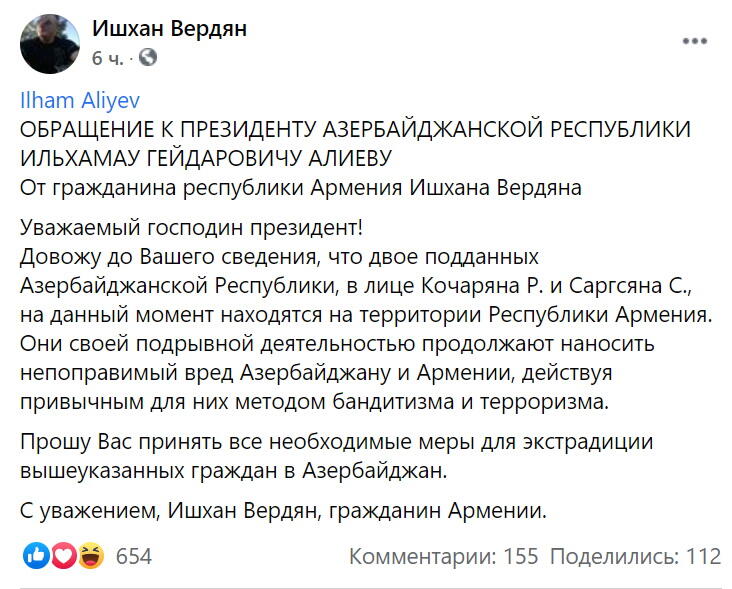
Task: Open the author name Ишхан Вердян
Action: (169, 29)
